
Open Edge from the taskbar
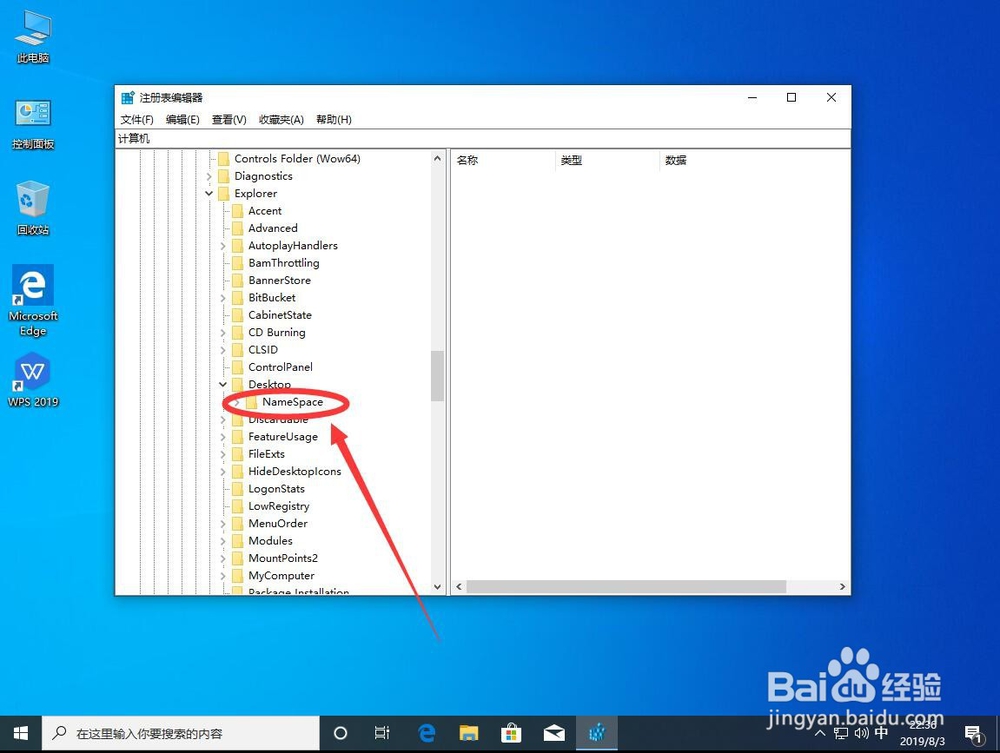pos(427,733)
